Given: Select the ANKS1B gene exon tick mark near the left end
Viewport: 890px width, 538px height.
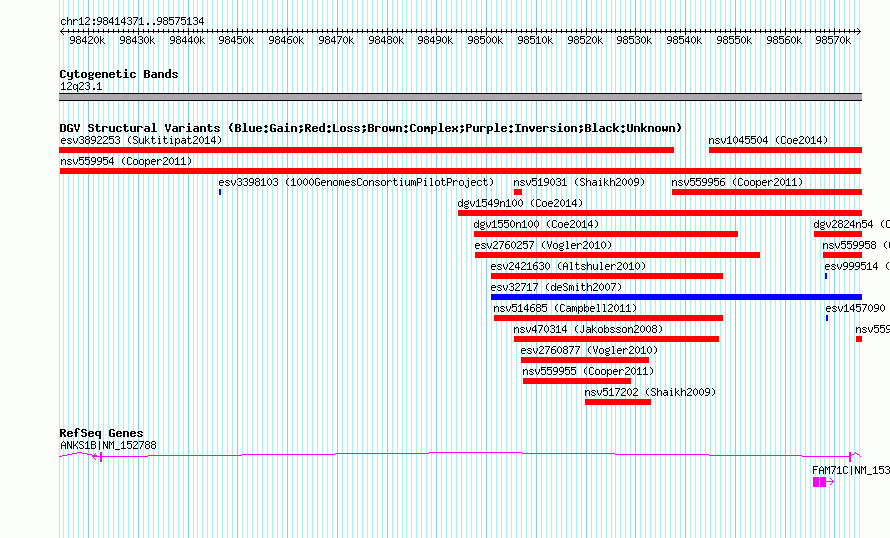Looking at the screenshot, I should click(100, 457).
